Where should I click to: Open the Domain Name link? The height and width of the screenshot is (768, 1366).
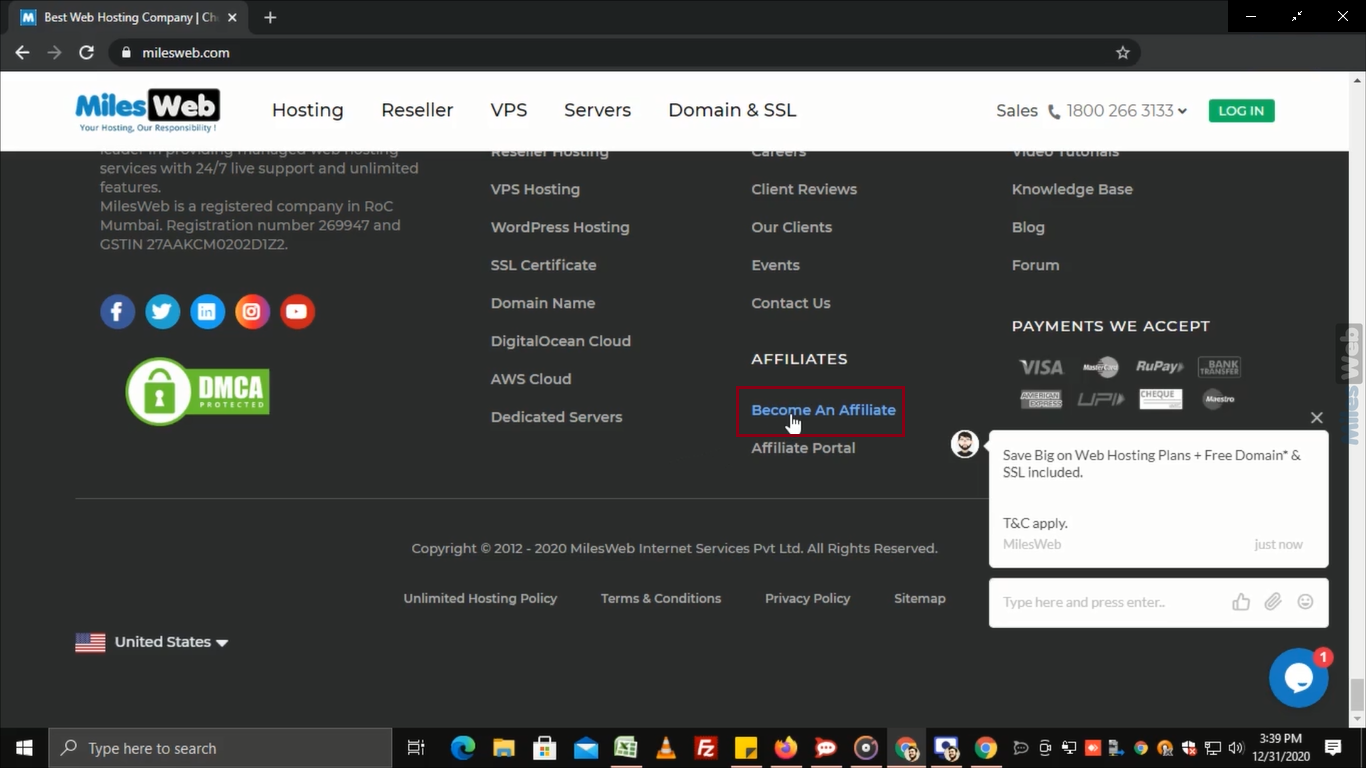pyautogui.click(x=543, y=303)
